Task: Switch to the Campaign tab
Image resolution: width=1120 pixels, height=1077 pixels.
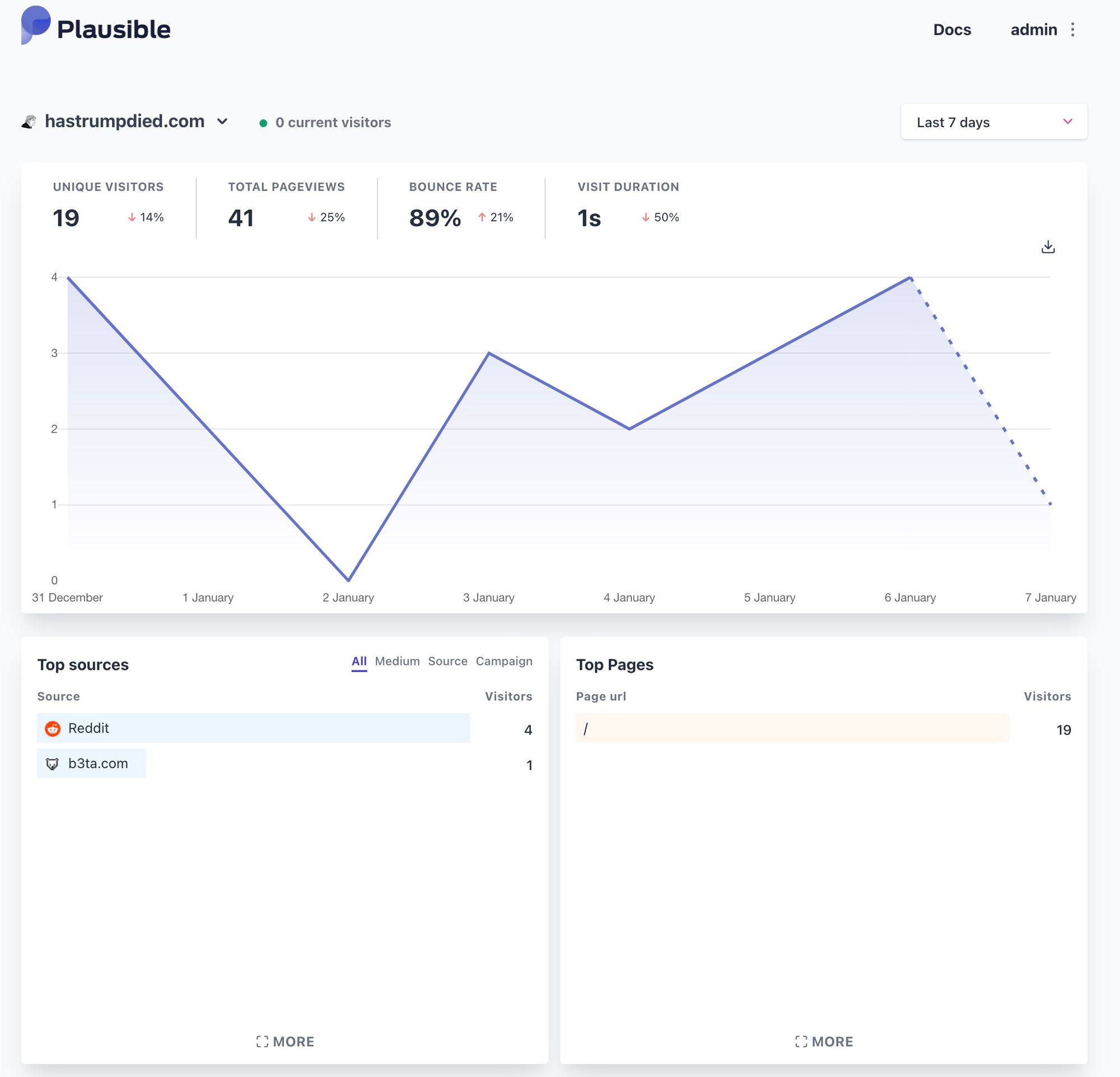Action: tap(503, 661)
